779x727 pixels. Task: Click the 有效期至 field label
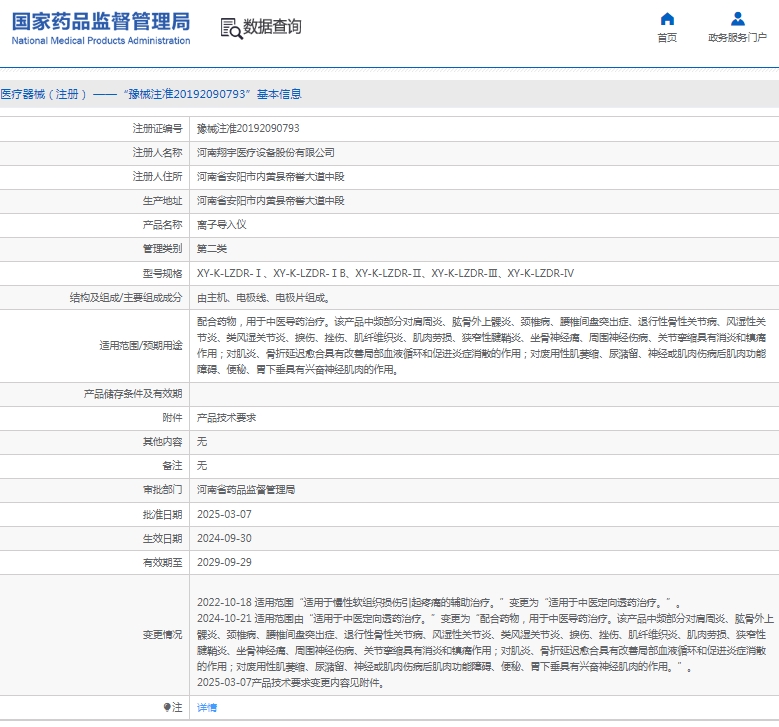[x=162, y=563]
